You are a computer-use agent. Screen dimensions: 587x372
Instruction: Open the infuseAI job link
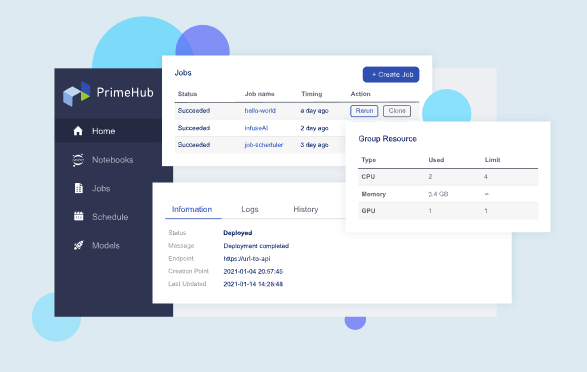coord(256,128)
